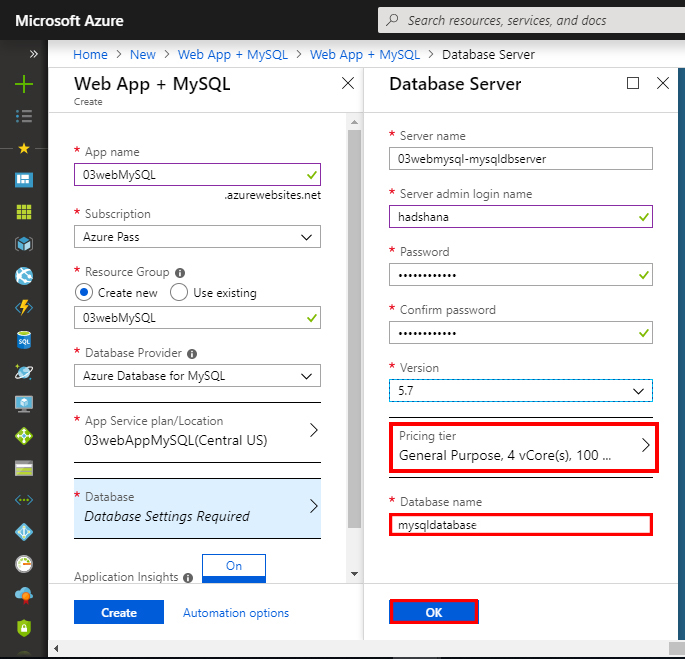The image size is (685, 659).
Task: Show Database Provider info tooltip icon
Action: (192, 354)
